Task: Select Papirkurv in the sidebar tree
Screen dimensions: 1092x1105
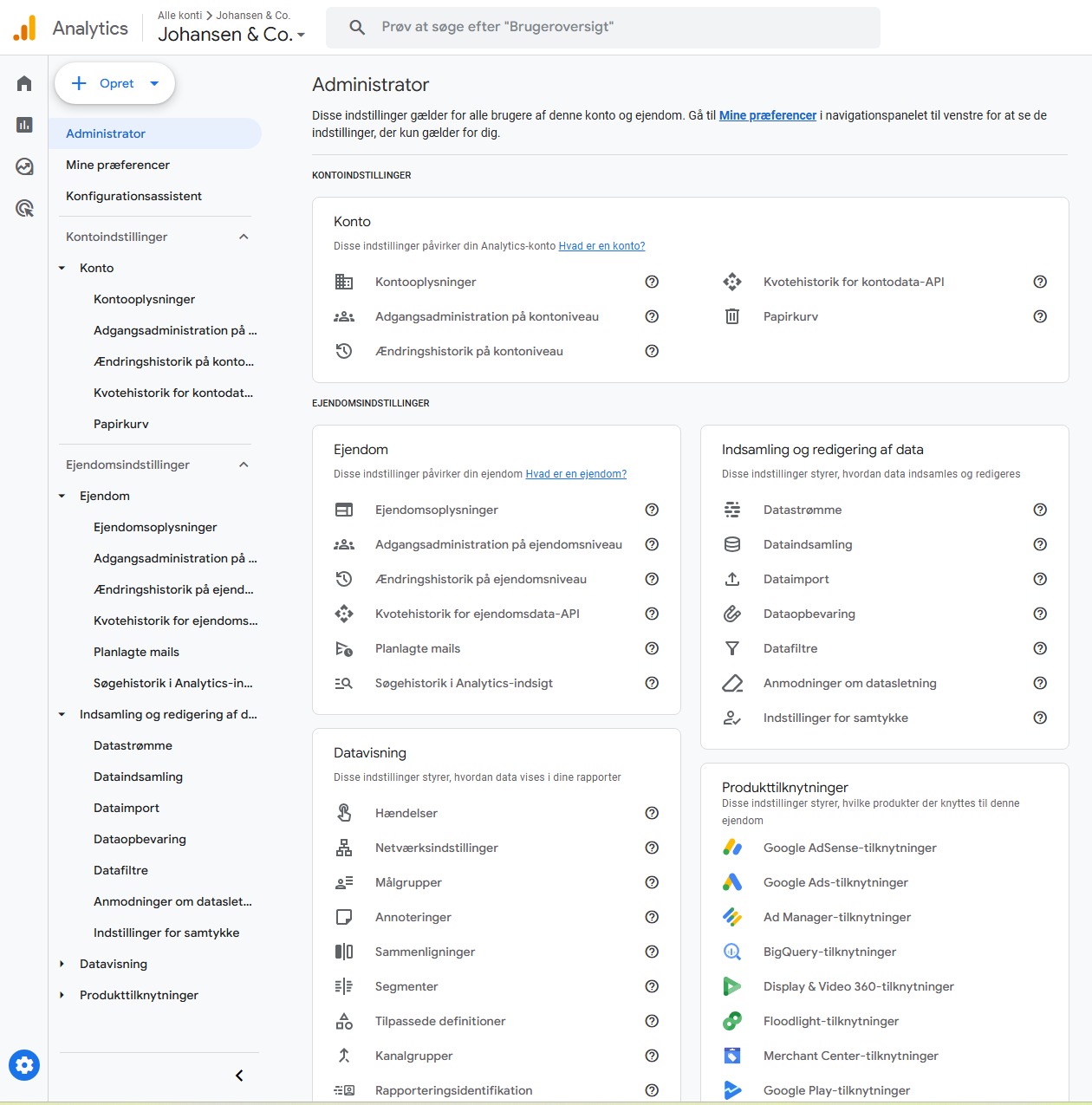Action: click(121, 424)
